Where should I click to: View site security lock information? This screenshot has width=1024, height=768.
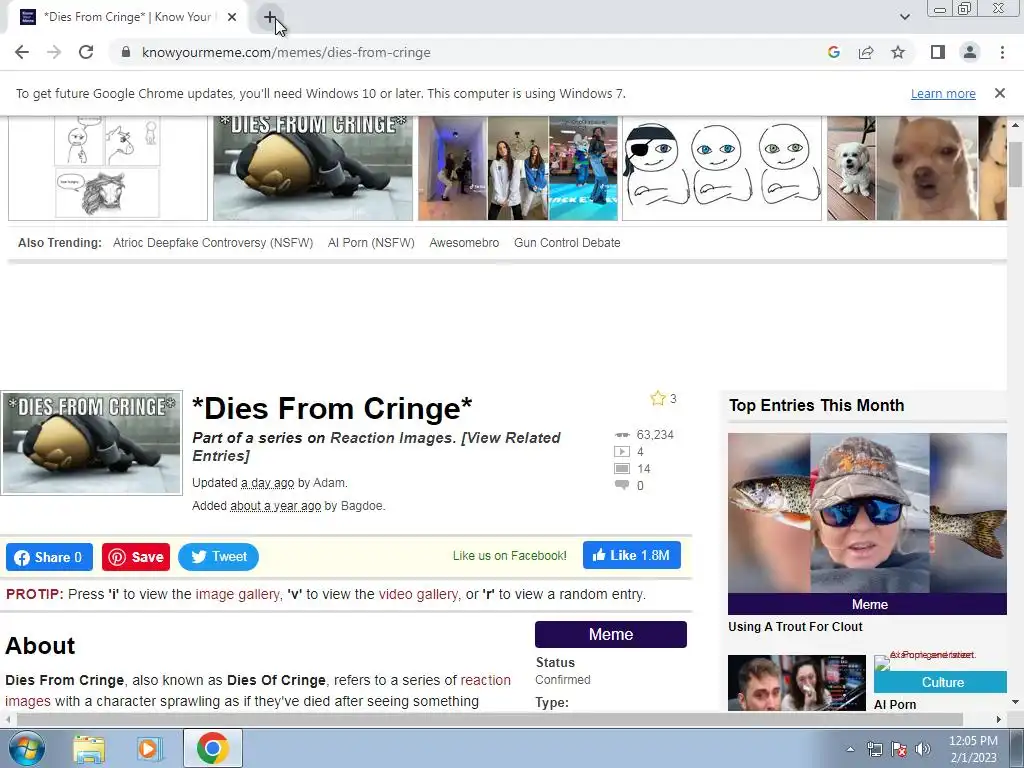(x=126, y=52)
